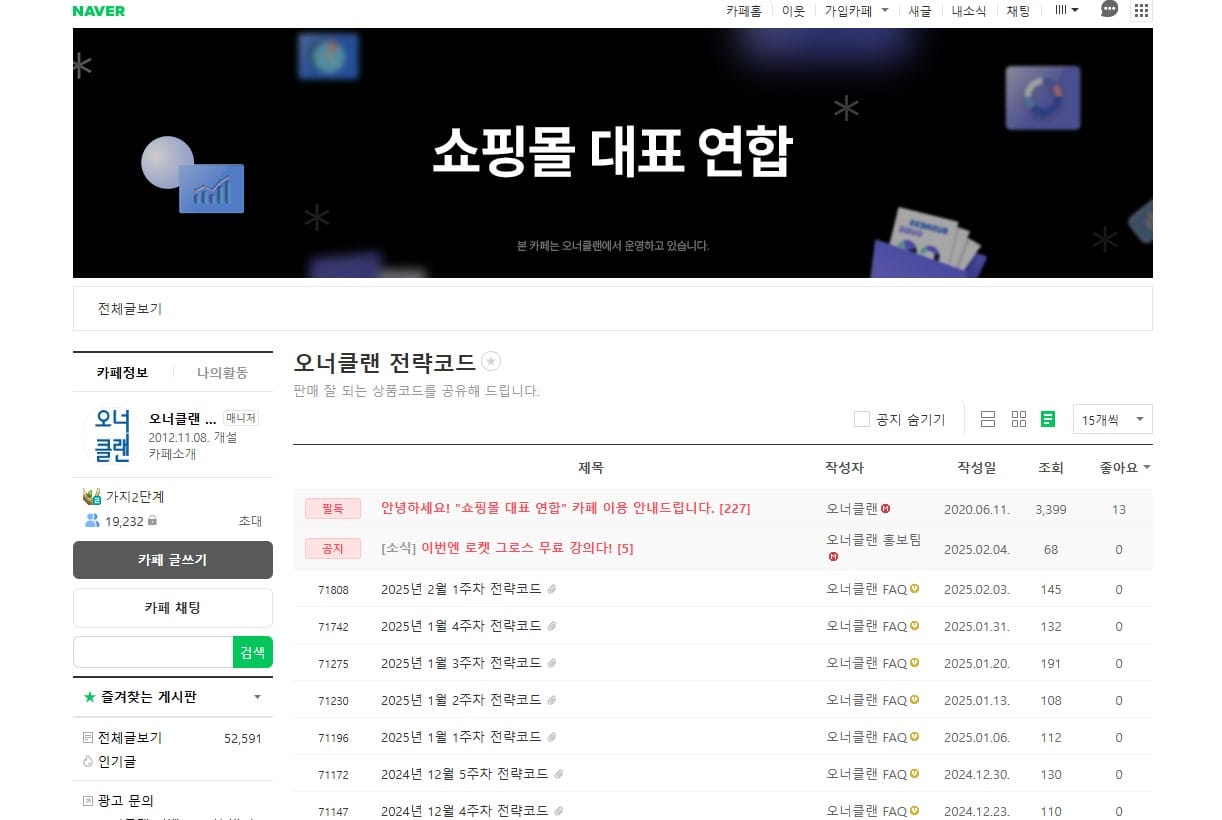Click attachment icon on 2025년 1월 2주차 post
Viewport: 1222px width, 820px height.
point(552,701)
